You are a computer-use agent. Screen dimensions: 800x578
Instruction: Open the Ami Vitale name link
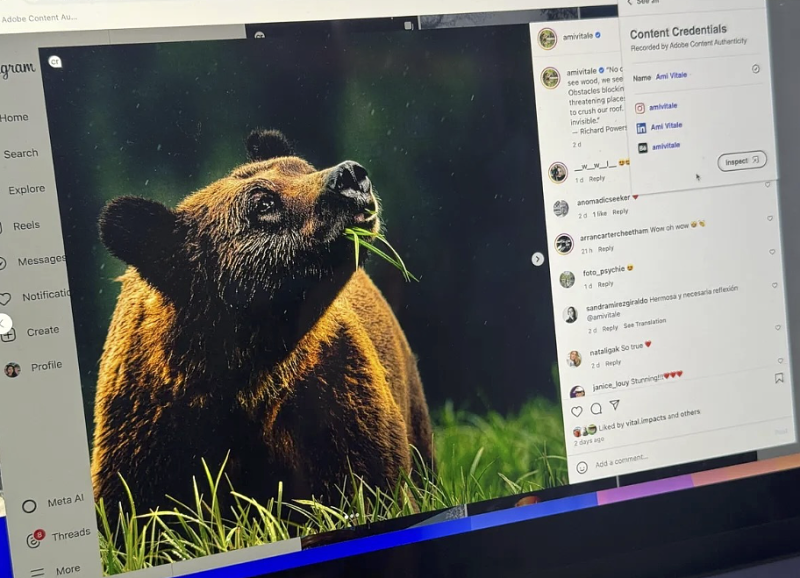[671, 76]
